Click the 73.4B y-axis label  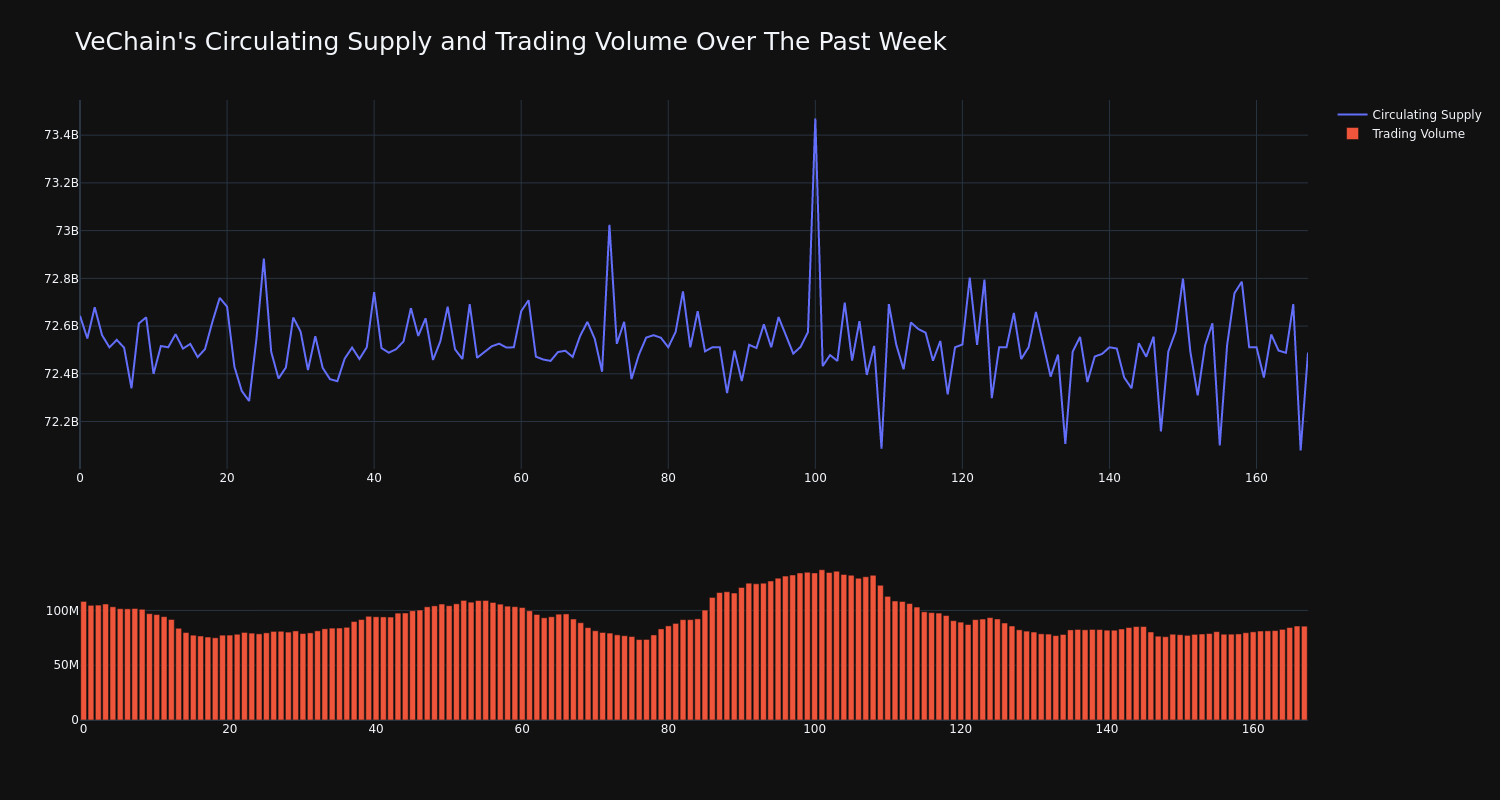[x=61, y=135]
